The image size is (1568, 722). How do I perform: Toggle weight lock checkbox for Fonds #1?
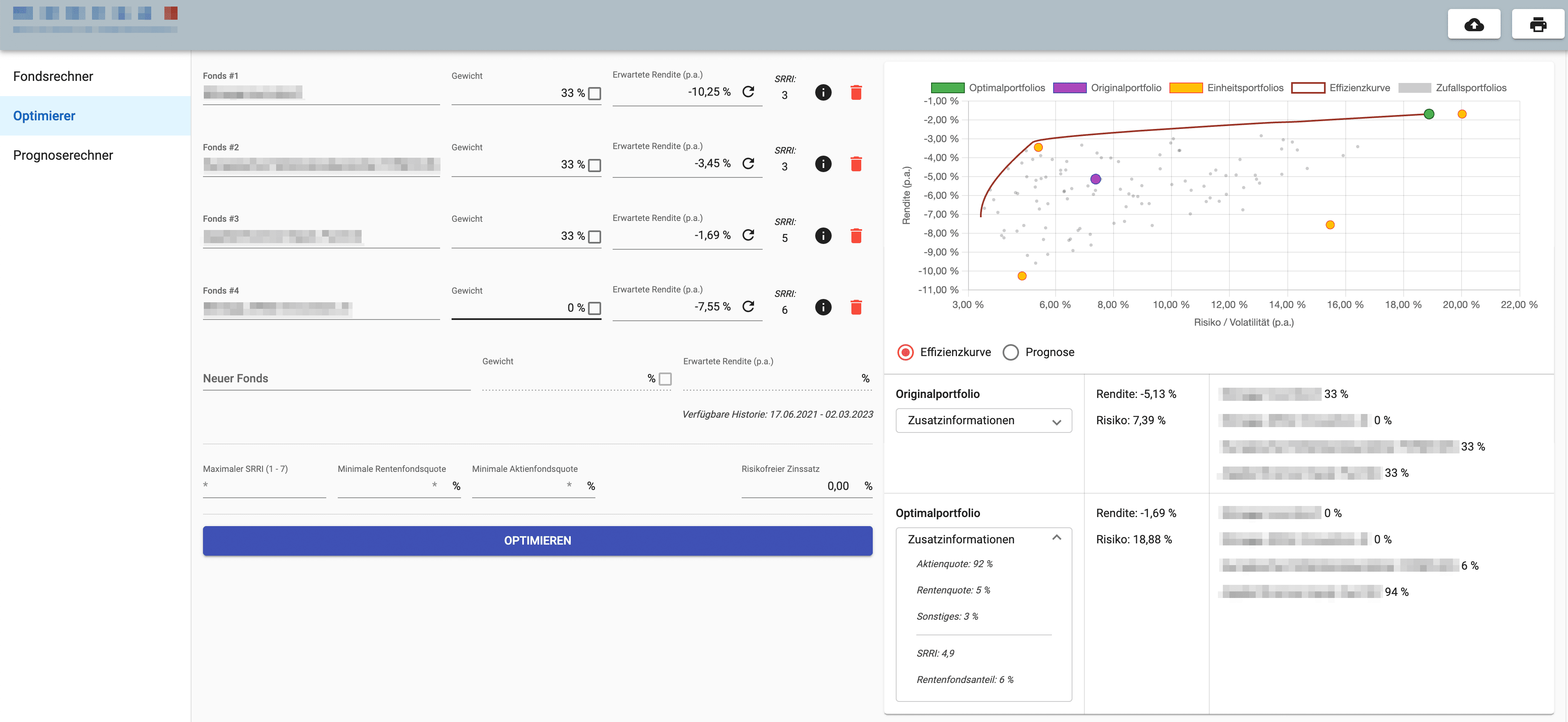point(595,94)
